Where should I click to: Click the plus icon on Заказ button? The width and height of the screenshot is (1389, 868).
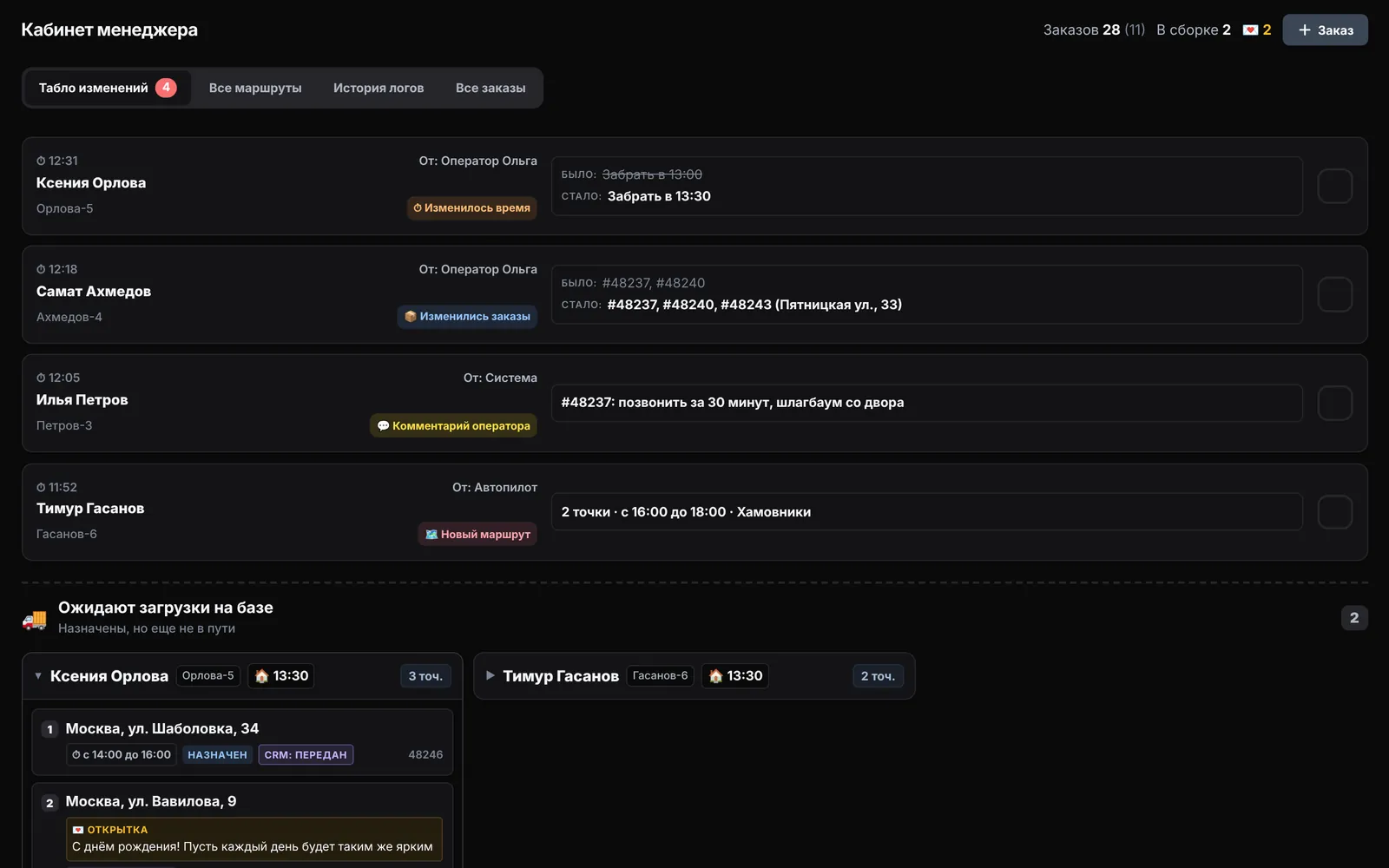tap(1304, 30)
